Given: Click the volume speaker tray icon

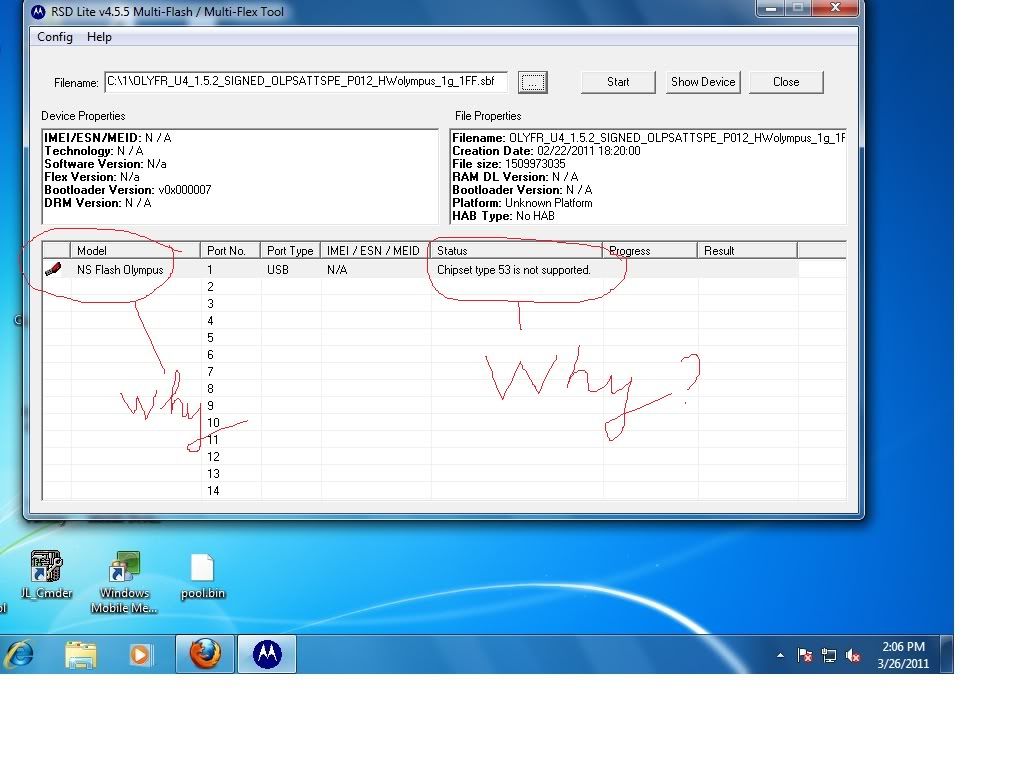Looking at the screenshot, I should (x=853, y=656).
